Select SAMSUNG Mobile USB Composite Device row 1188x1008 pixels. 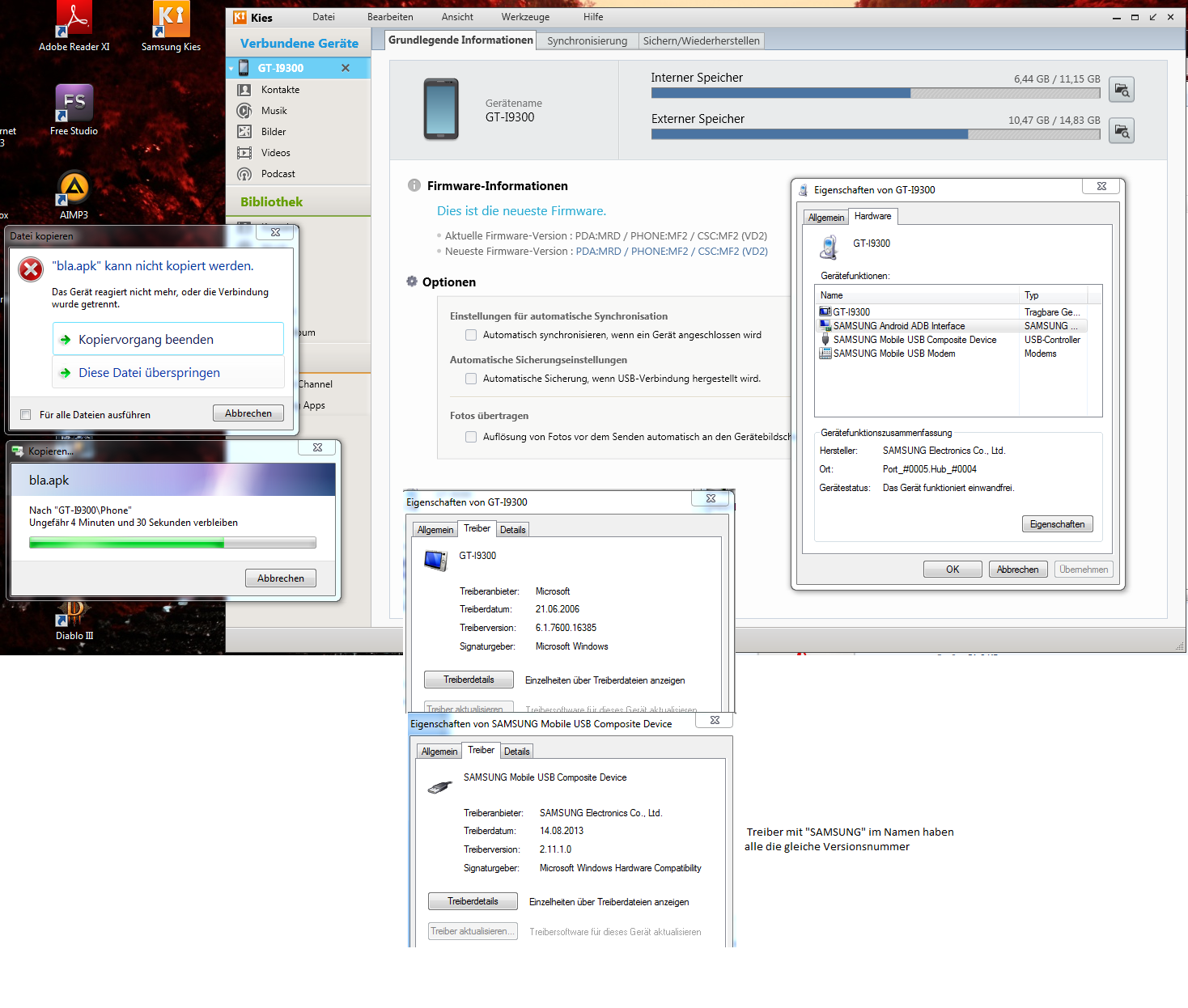click(952, 340)
